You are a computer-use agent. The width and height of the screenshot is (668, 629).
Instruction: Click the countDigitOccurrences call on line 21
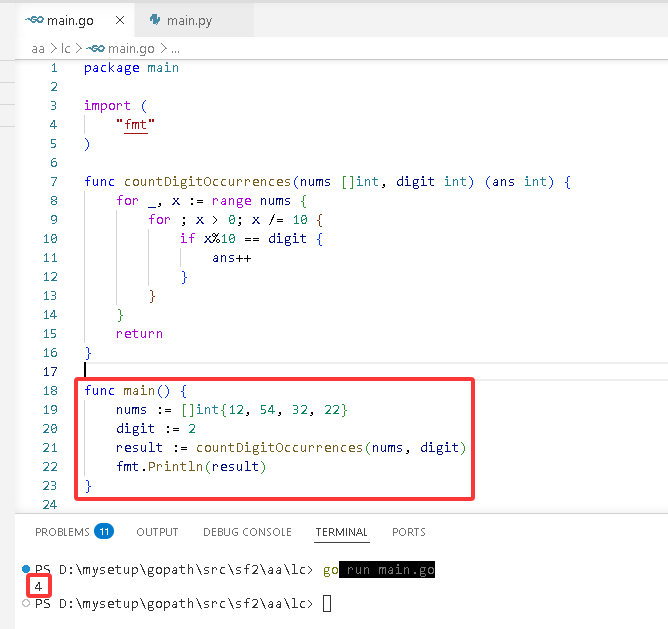331,448
